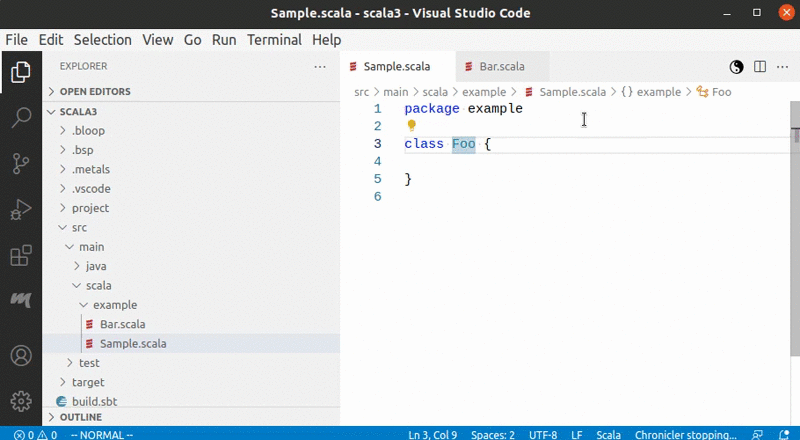Change indentation via Spaces: 2
The height and width of the screenshot is (440, 800).
tap(493, 435)
